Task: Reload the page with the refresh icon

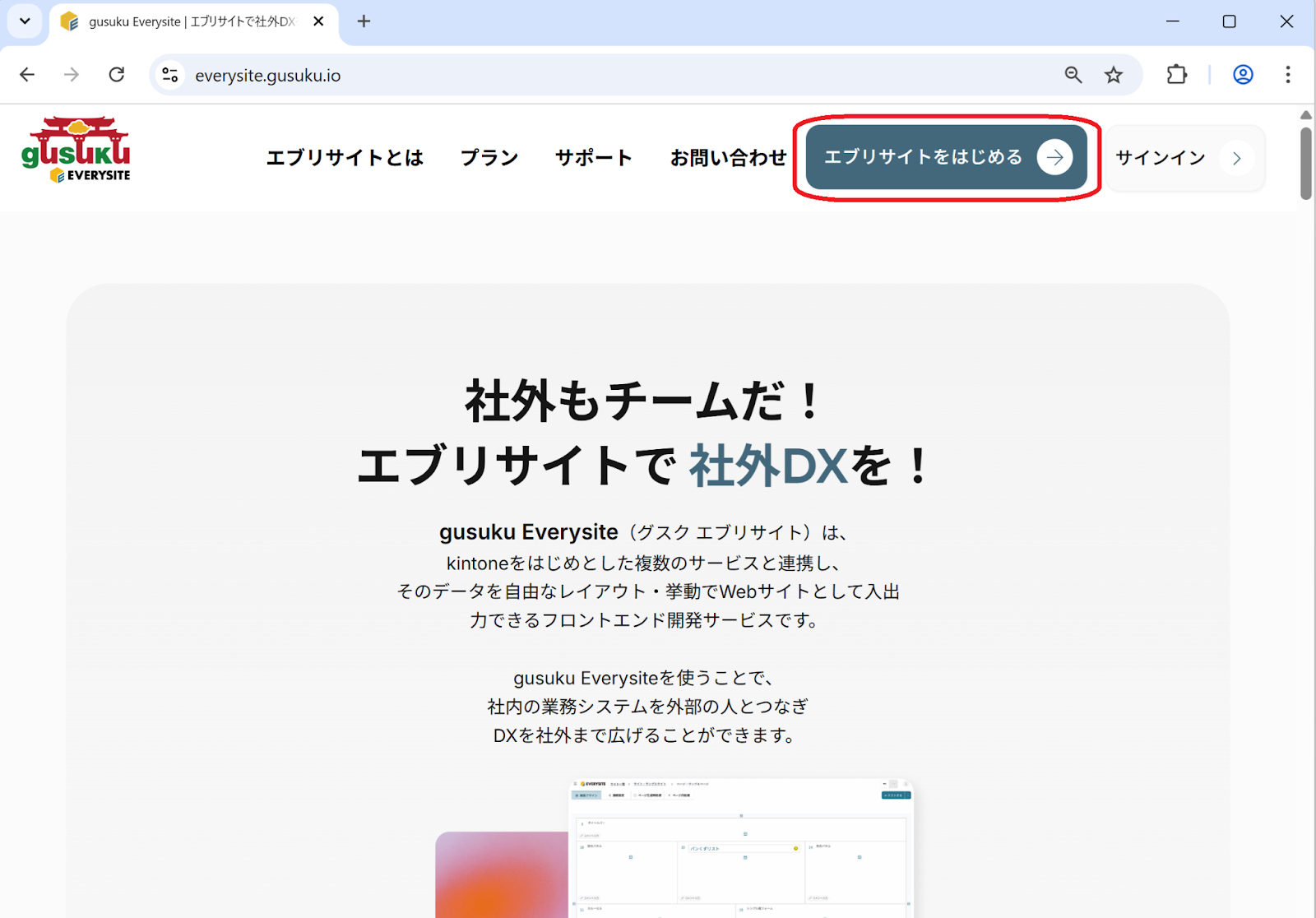Action: (x=117, y=75)
